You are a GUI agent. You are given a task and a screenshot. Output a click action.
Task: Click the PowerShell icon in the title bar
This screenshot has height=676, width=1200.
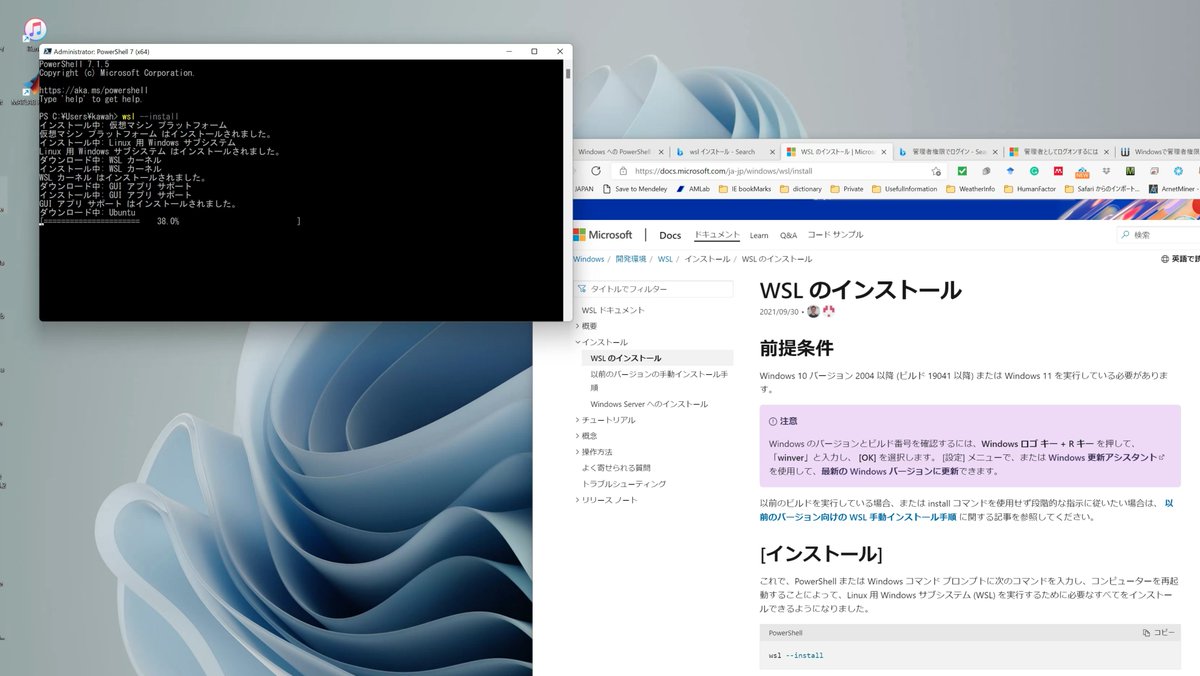tap(47, 51)
